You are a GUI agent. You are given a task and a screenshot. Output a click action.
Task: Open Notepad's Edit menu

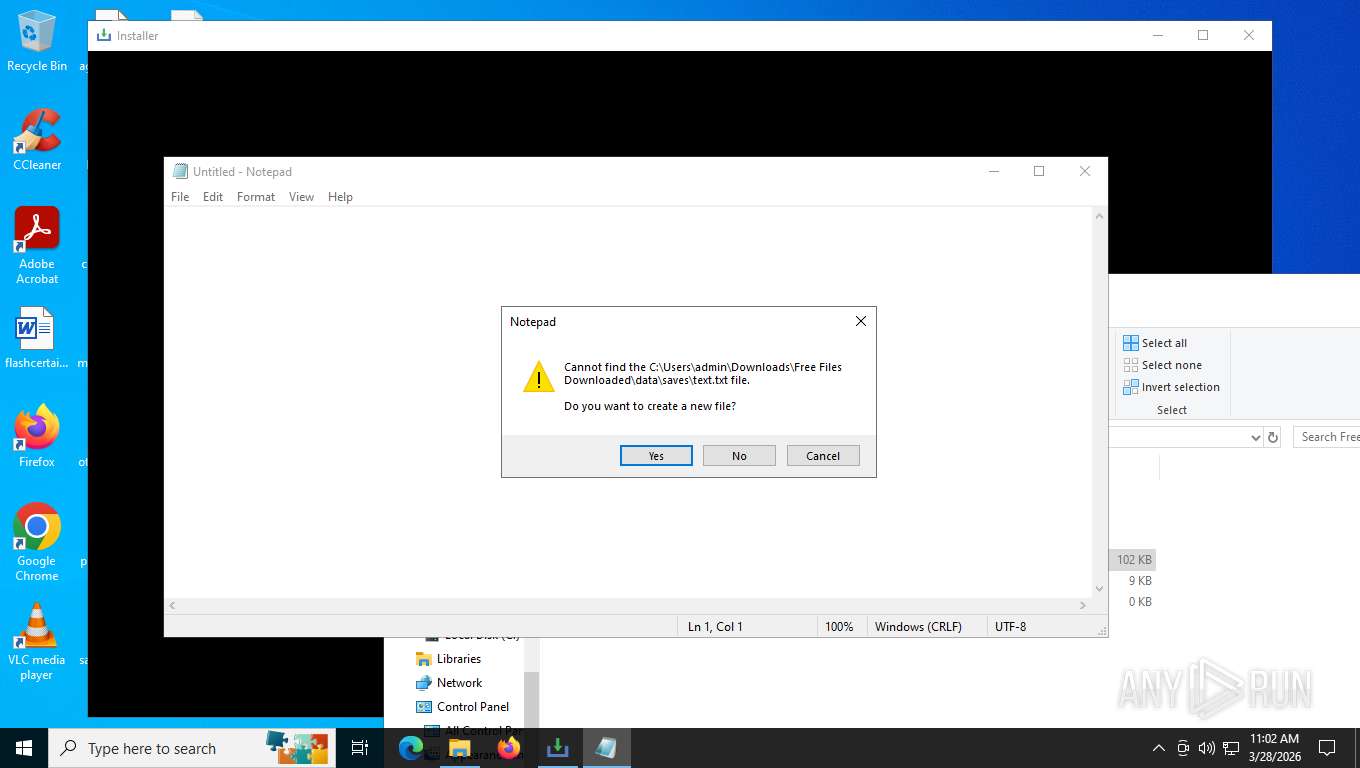(x=213, y=197)
